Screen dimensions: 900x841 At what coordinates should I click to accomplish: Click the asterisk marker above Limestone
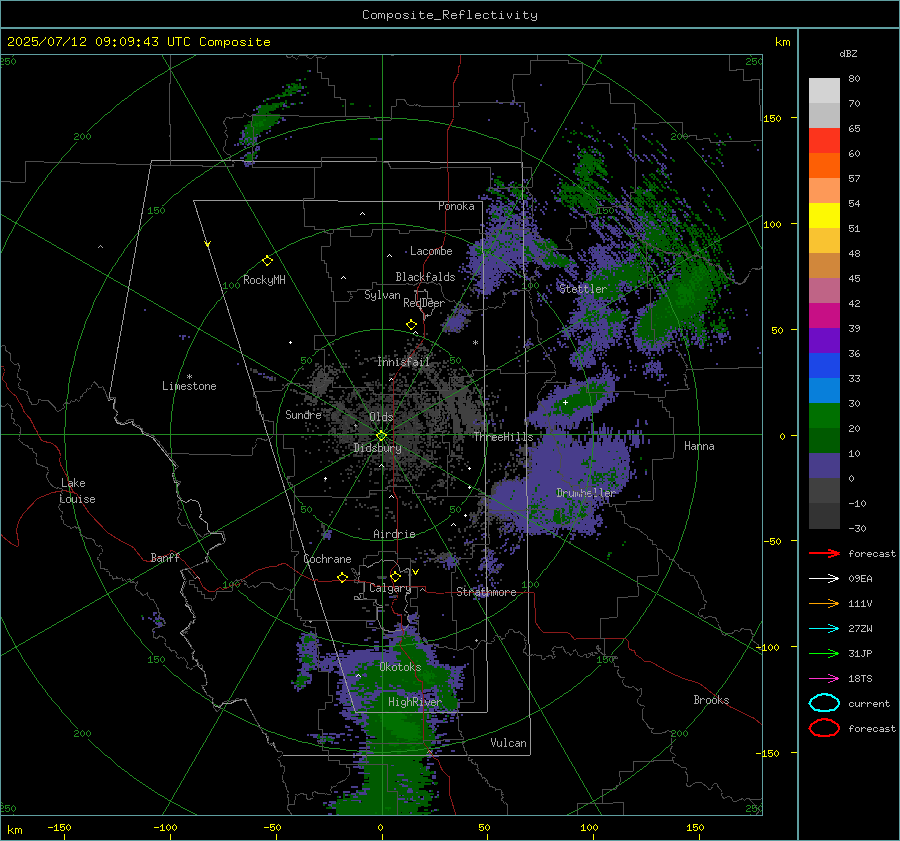point(189,377)
